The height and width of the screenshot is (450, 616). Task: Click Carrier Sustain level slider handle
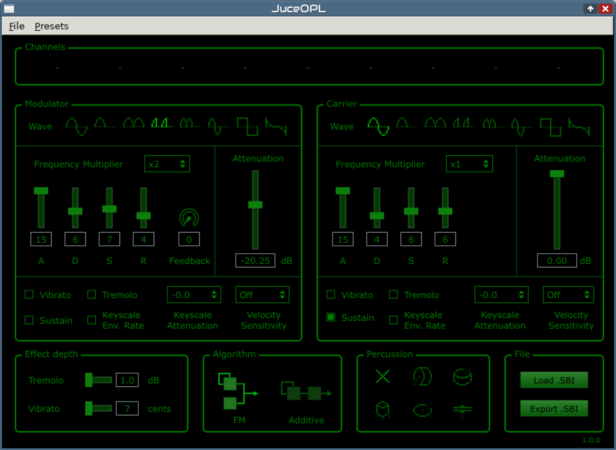pyautogui.click(x=411, y=211)
